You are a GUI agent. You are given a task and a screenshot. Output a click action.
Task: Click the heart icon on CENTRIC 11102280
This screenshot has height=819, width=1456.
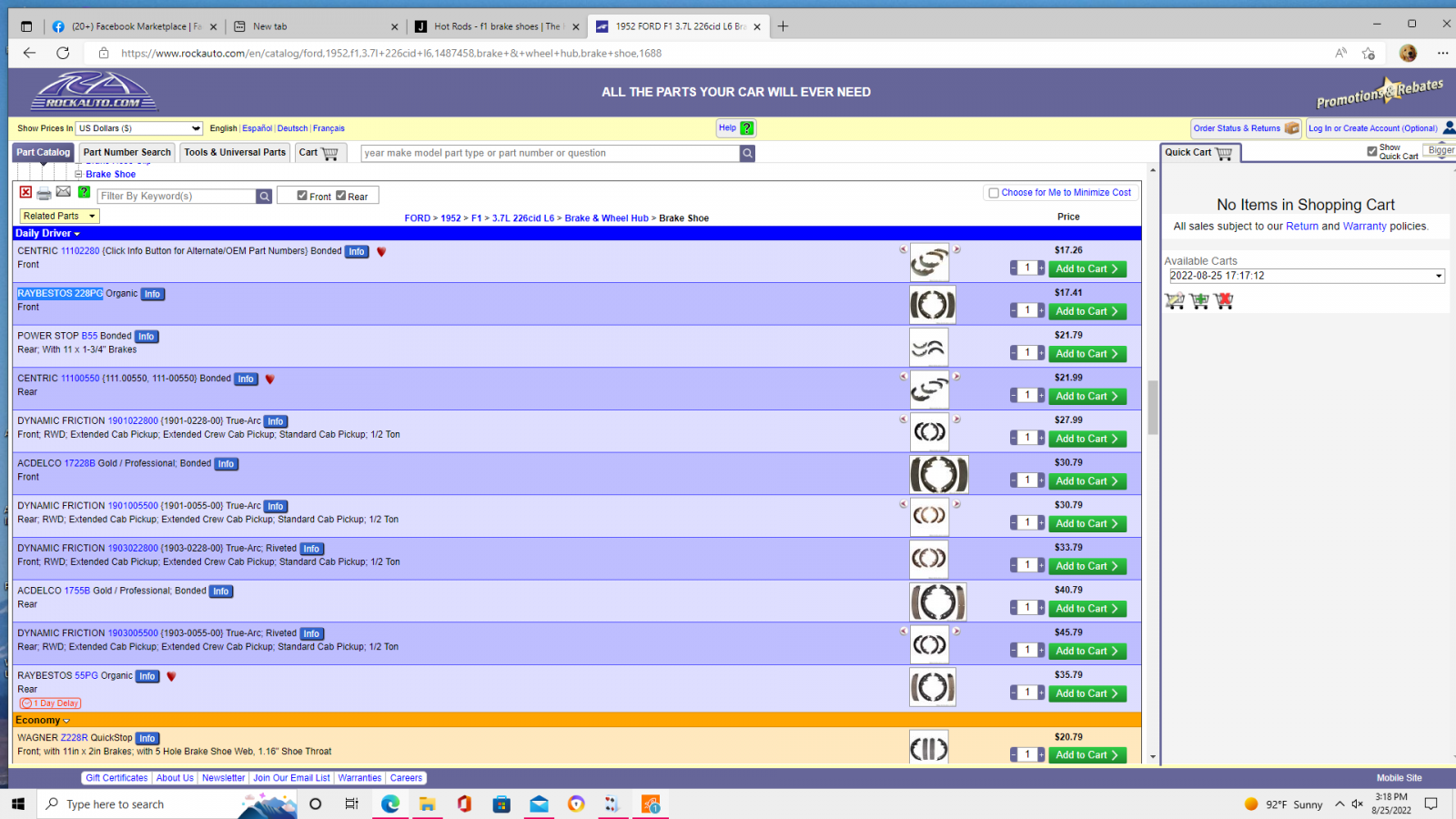pos(381,252)
